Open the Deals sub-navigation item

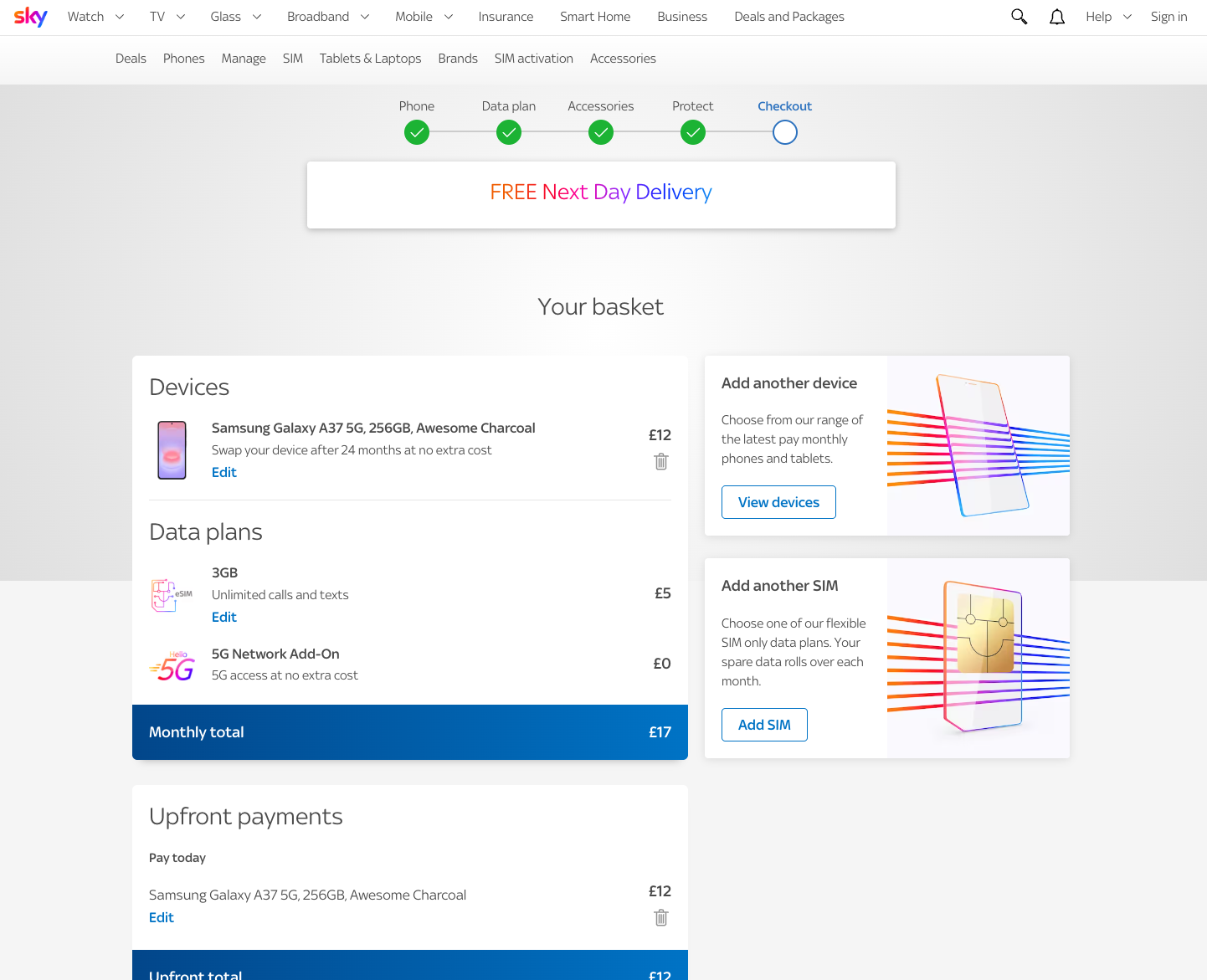(x=131, y=59)
